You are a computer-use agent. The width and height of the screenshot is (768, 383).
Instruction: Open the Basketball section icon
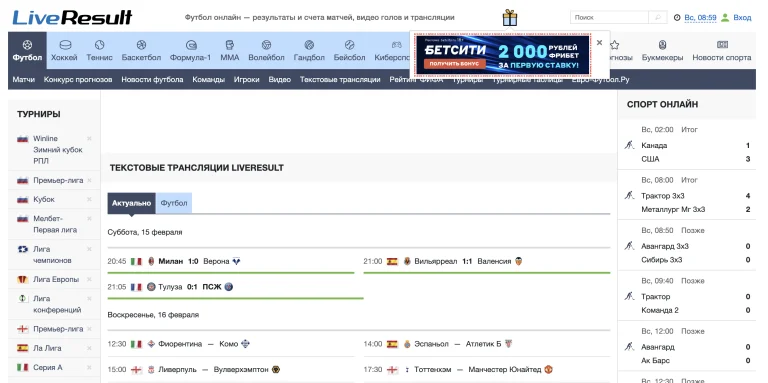click(141, 45)
